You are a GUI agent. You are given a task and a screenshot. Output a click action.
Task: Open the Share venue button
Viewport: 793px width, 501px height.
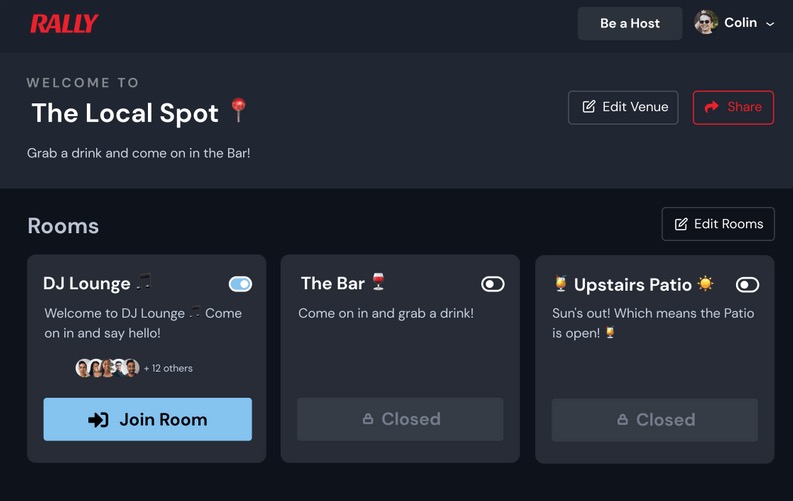(733, 107)
